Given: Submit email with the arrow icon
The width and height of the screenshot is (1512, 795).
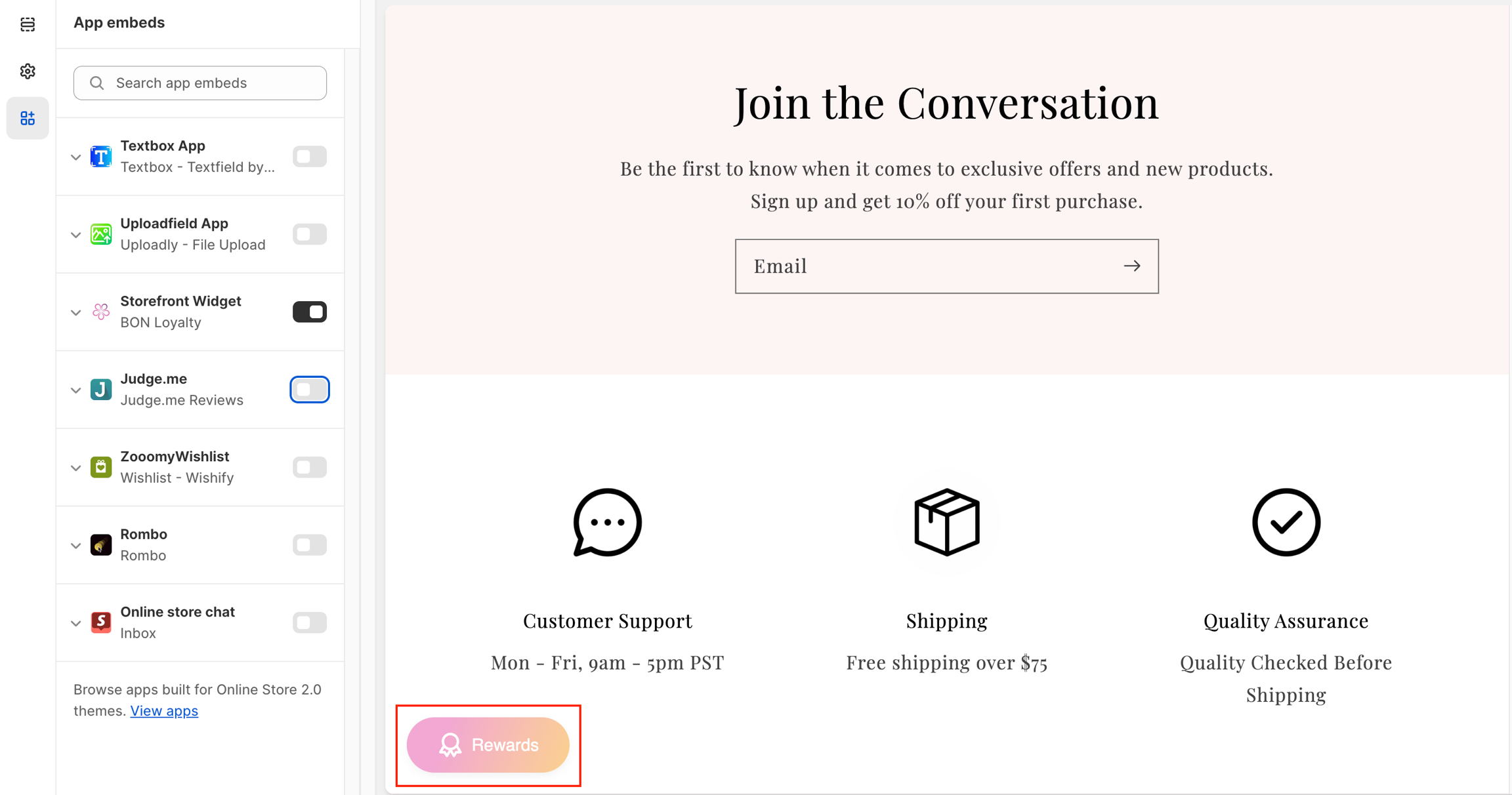Looking at the screenshot, I should (1132, 266).
